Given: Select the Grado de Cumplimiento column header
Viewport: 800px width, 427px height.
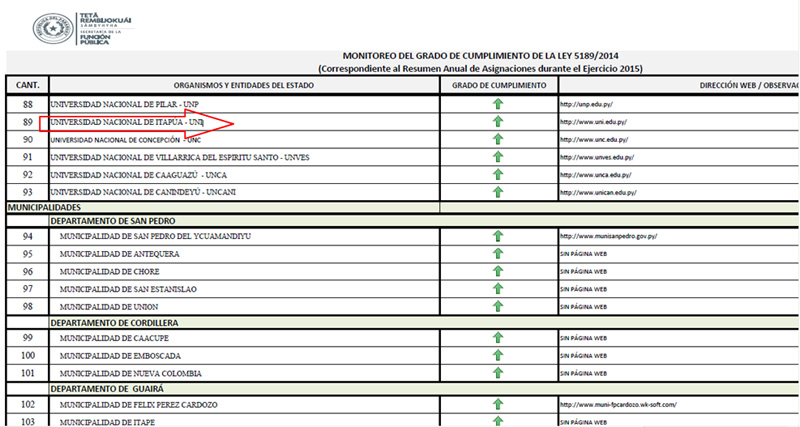Looking at the screenshot, I should point(498,86).
